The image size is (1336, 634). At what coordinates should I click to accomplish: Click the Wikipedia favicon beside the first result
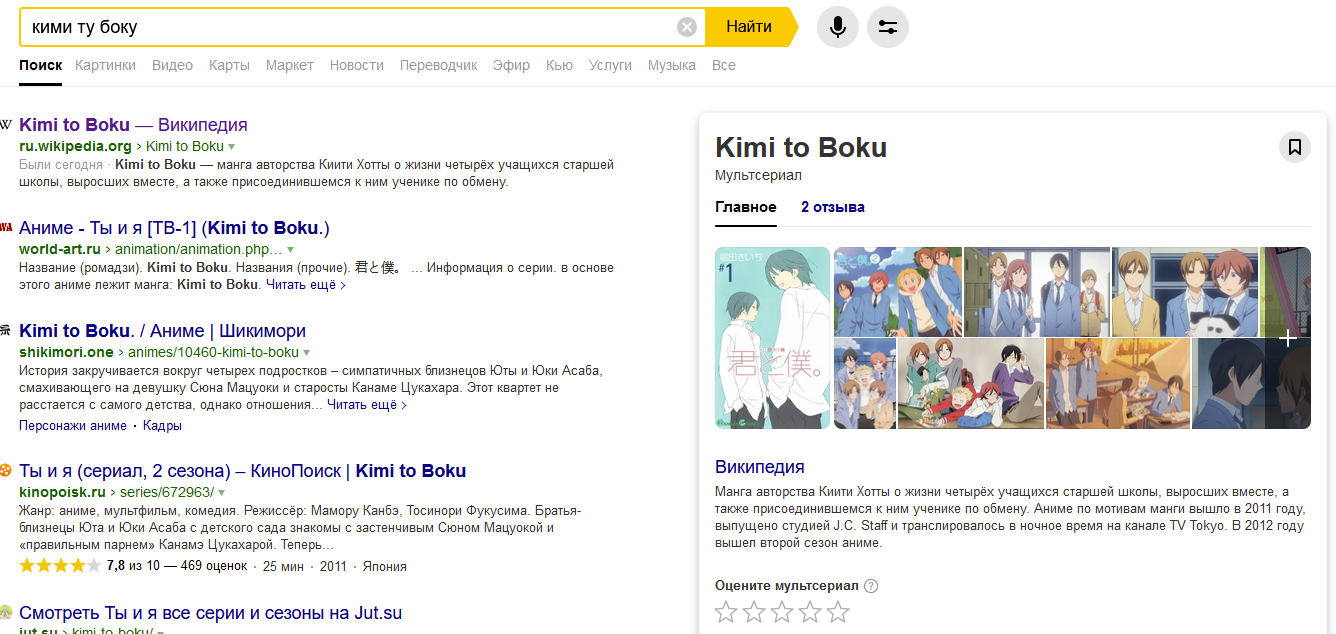pyautogui.click(x=6, y=125)
